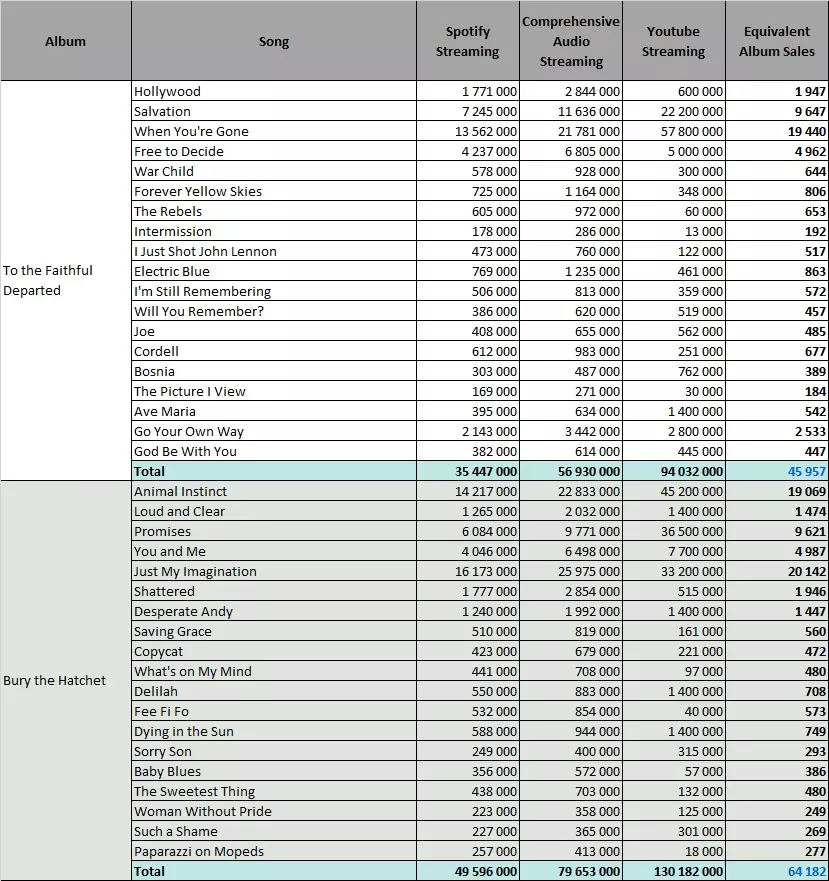The image size is (829, 881).
Task: Click the "Animal Instinct" song cell
Action: tap(274, 491)
